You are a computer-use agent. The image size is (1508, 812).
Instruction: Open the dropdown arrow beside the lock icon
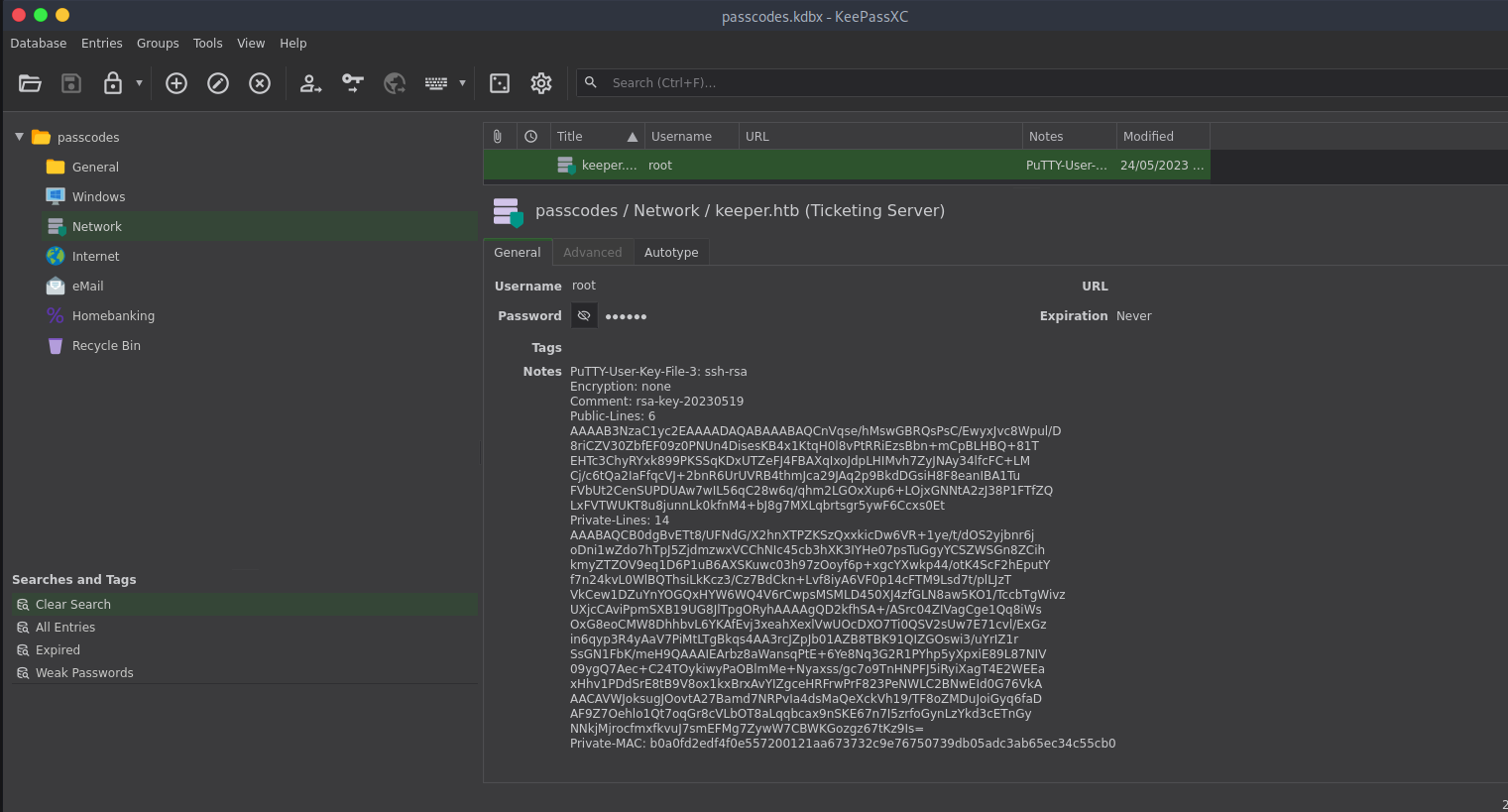pyautogui.click(x=139, y=83)
